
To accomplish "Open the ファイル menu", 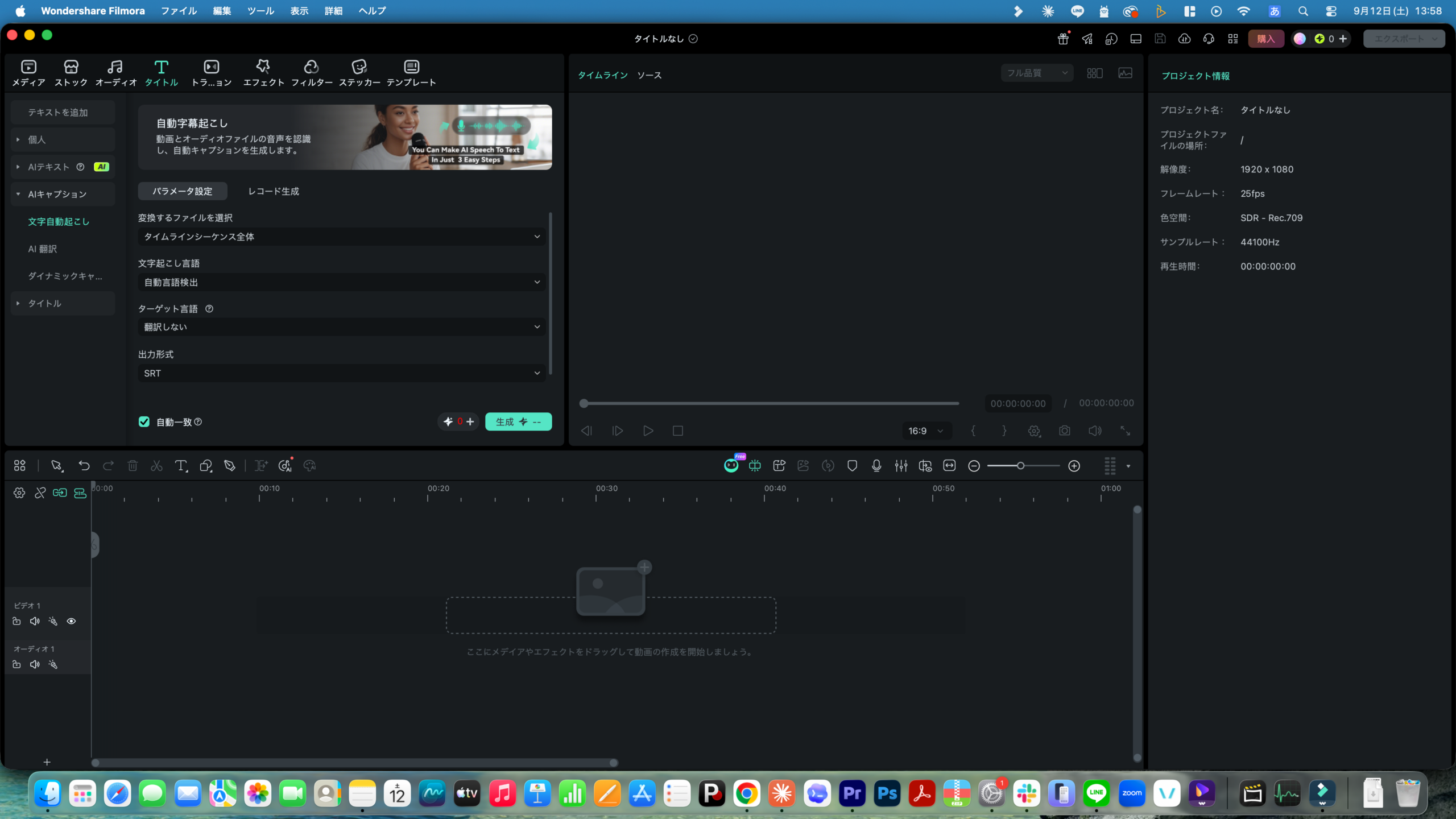I will (x=179, y=11).
